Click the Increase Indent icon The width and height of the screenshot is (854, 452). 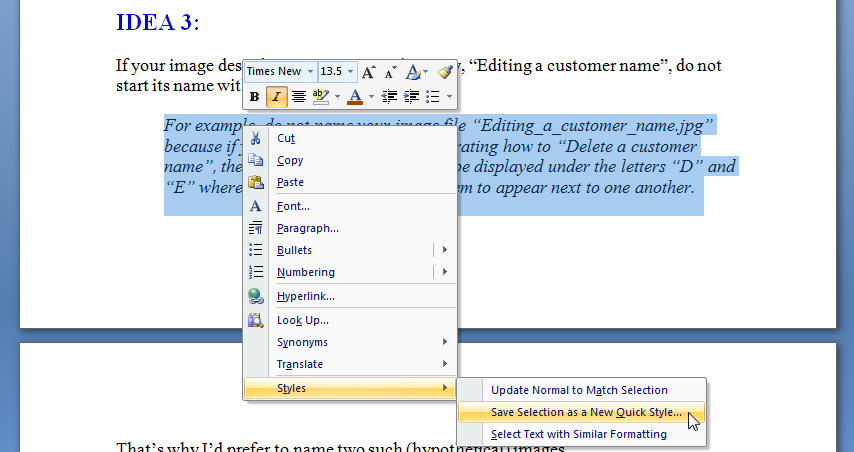[x=411, y=97]
